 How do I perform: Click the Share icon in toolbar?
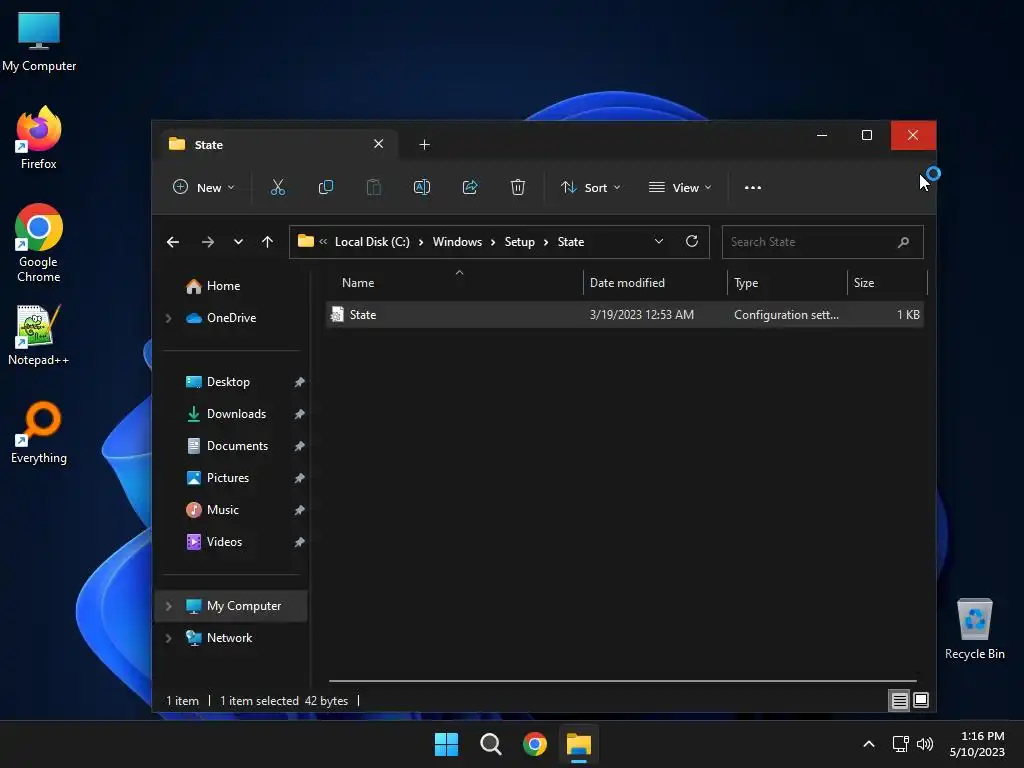pyautogui.click(x=470, y=187)
